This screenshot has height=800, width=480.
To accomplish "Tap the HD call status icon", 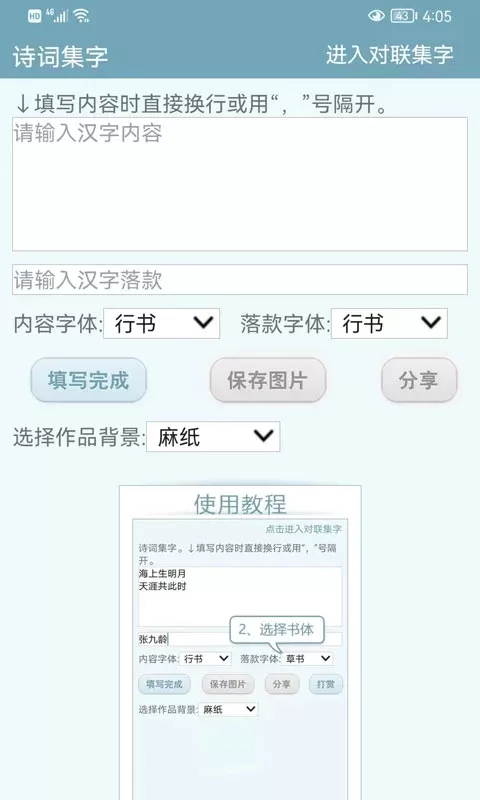I will tap(34, 16).
